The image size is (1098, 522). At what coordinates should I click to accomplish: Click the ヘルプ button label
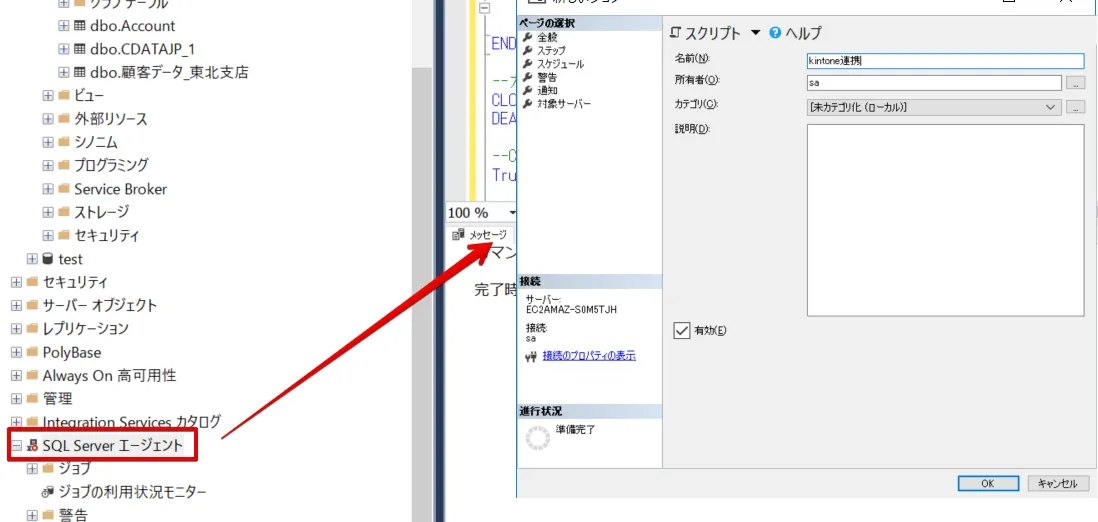click(x=803, y=33)
